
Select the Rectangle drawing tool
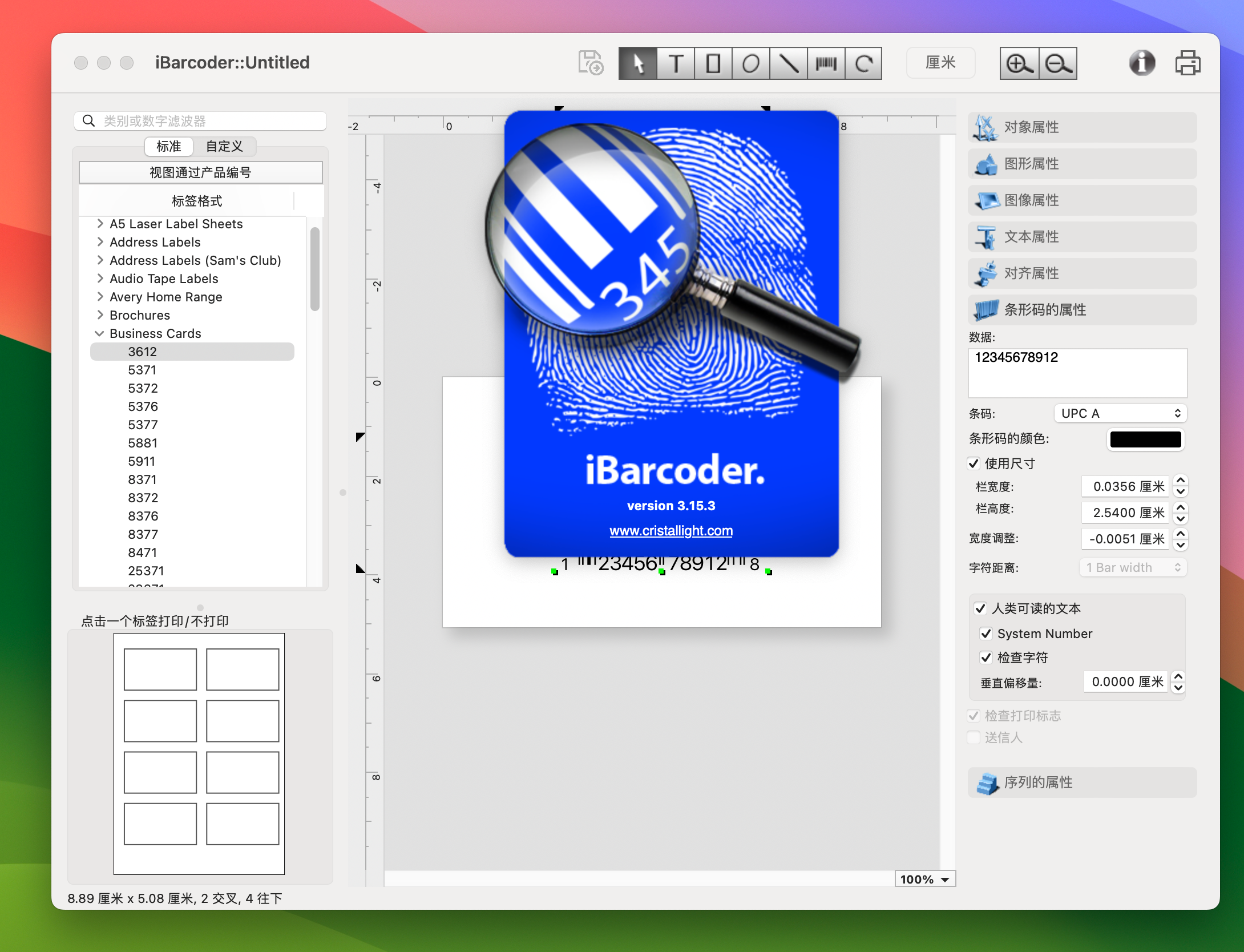tap(712, 63)
